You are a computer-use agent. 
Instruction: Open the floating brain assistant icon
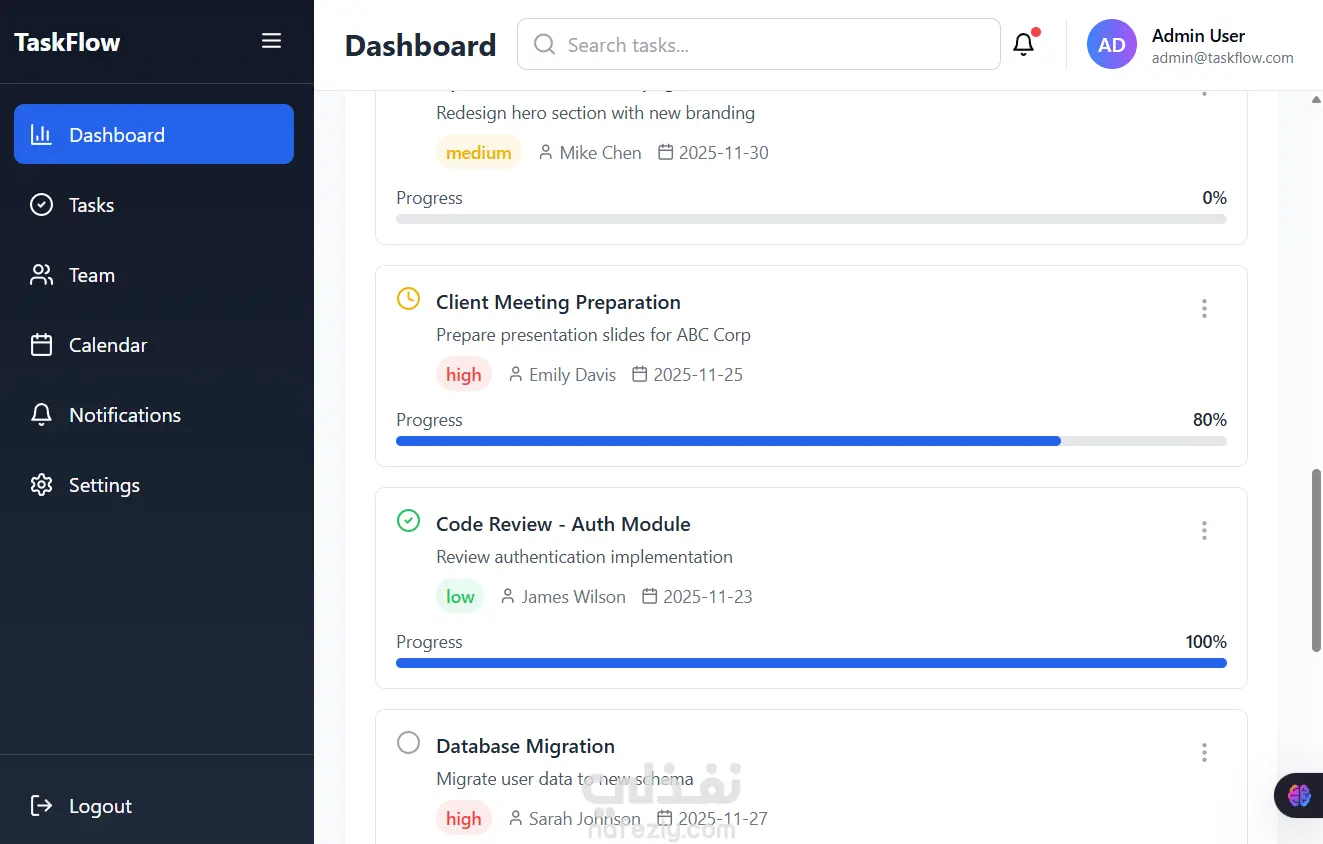click(x=1299, y=796)
